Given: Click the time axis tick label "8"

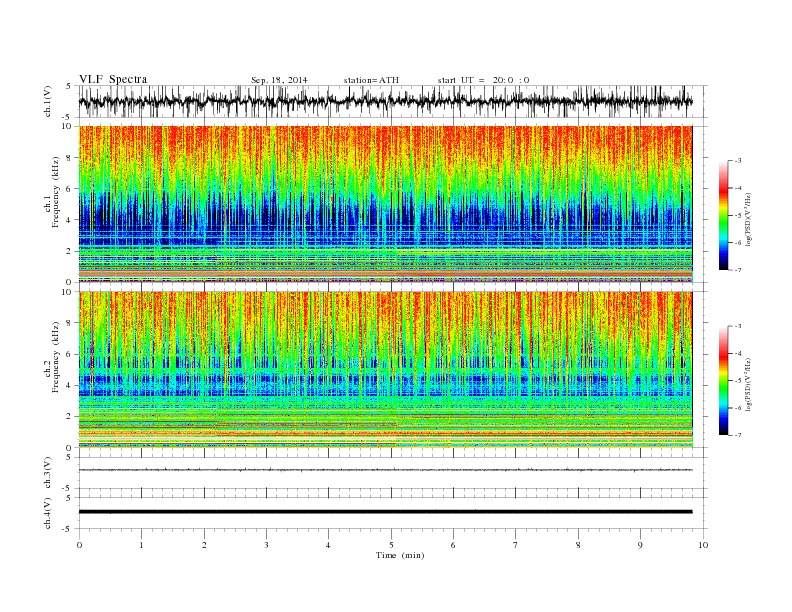Looking at the screenshot, I should 578,545.
